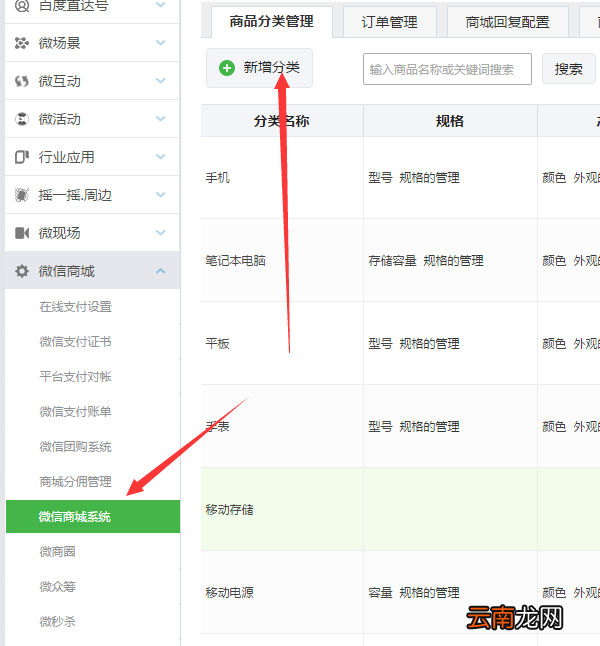
Task: Expand the 微互动 menu chevron
Action: pos(161,80)
